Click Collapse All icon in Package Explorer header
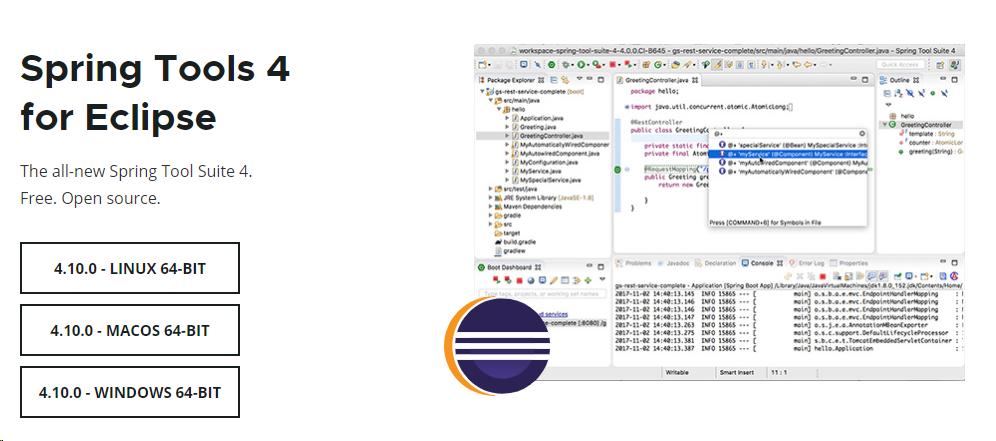The width and height of the screenshot is (996, 441). click(554, 80)
